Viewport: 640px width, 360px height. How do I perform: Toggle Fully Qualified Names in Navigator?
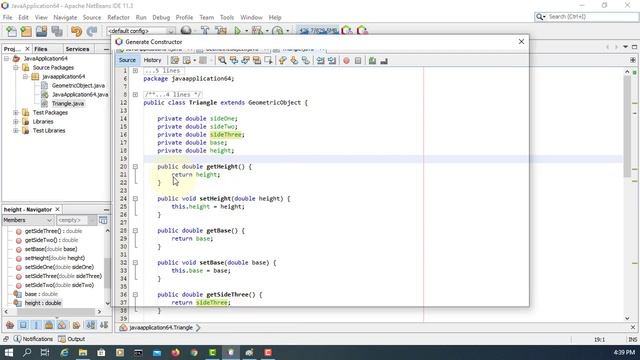(76, 325)
